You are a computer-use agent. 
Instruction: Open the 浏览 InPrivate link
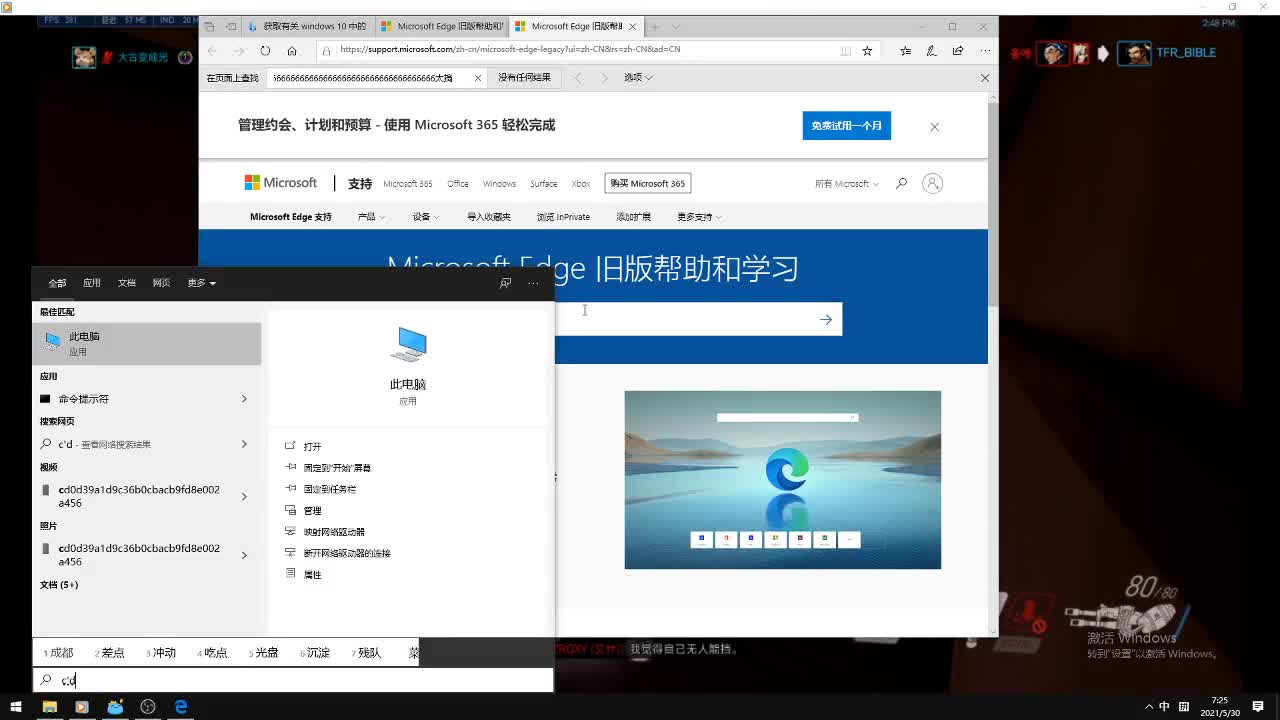tap(563, 217)
